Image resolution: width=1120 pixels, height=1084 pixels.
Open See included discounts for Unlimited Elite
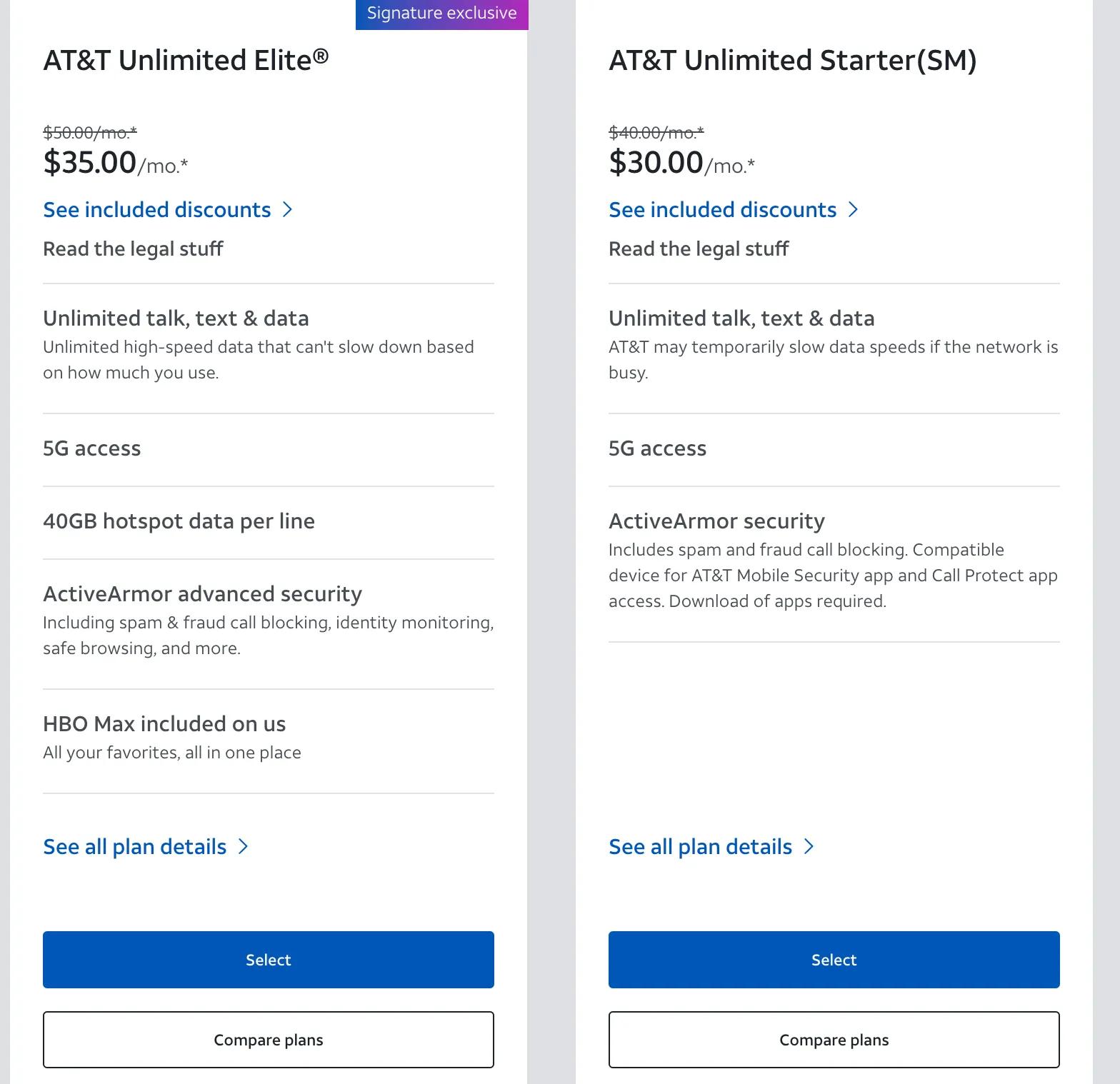pyautogui.click(x=157, y=210)
